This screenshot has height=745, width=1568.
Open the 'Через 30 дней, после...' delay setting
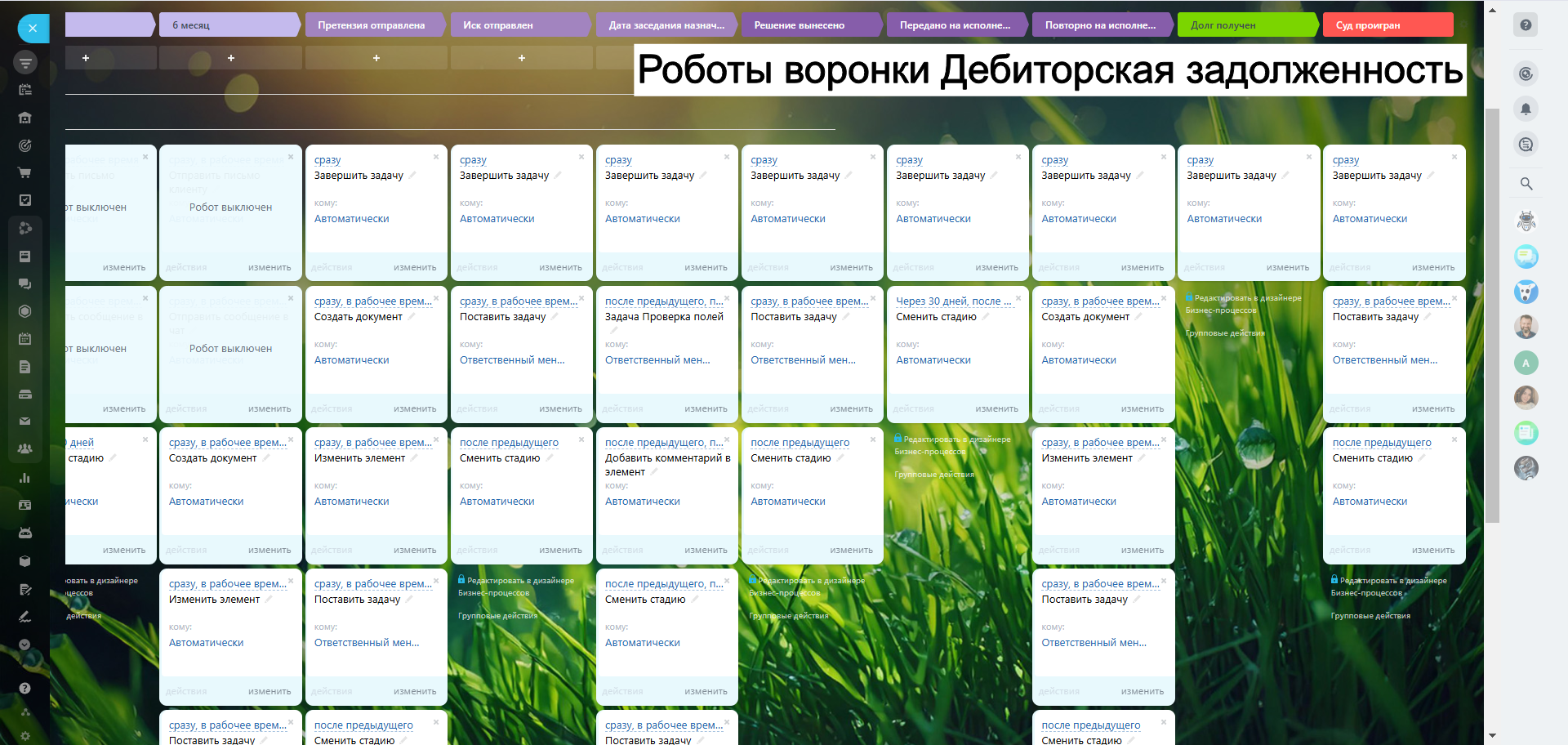tap(953, 301)
